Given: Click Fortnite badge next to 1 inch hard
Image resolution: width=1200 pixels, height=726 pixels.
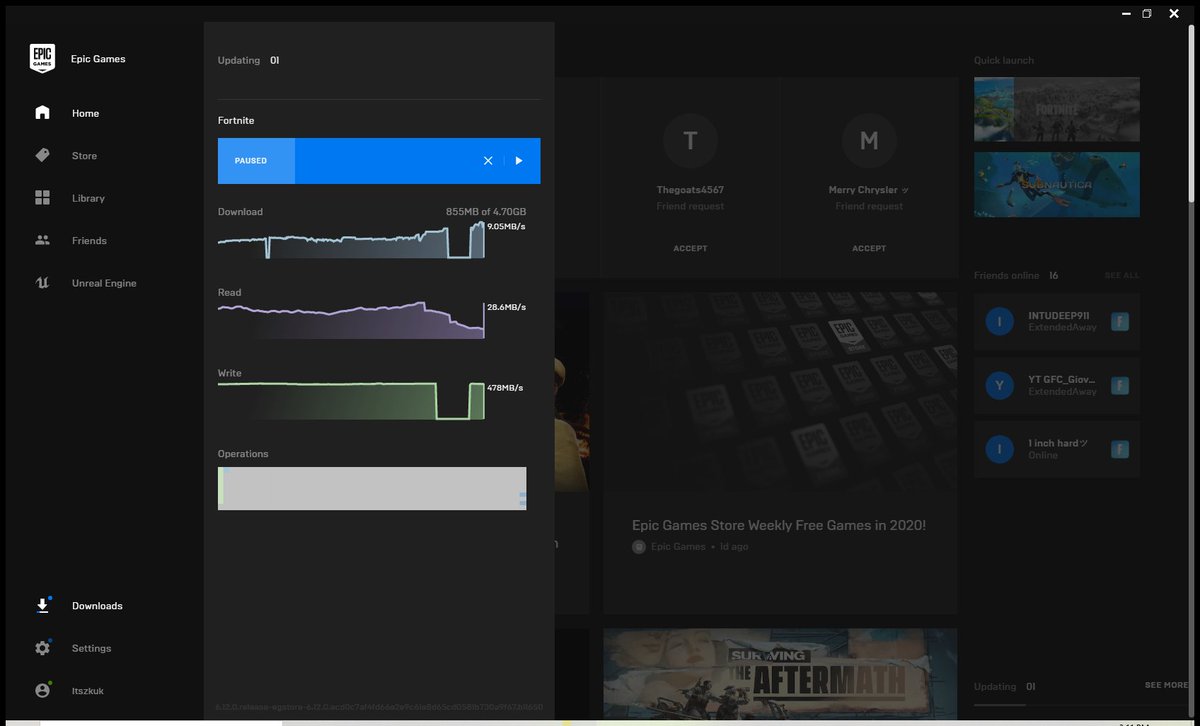Looking at the screenshot, I should [1120, 449].
